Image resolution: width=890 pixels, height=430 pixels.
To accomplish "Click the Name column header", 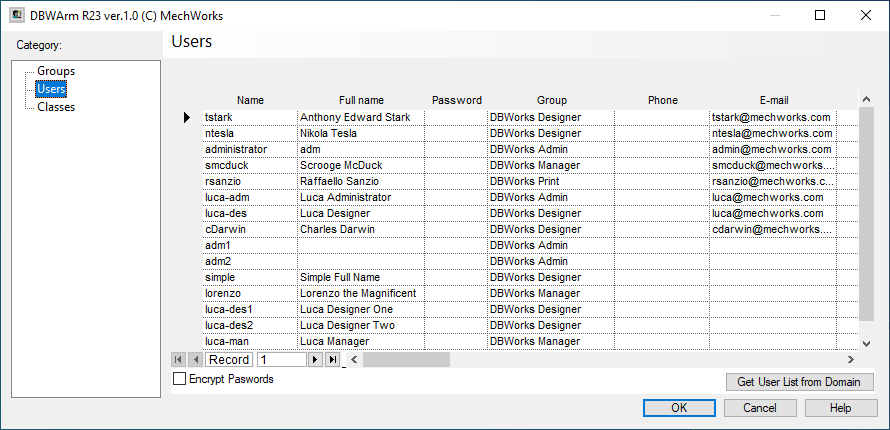I will 250,100.
